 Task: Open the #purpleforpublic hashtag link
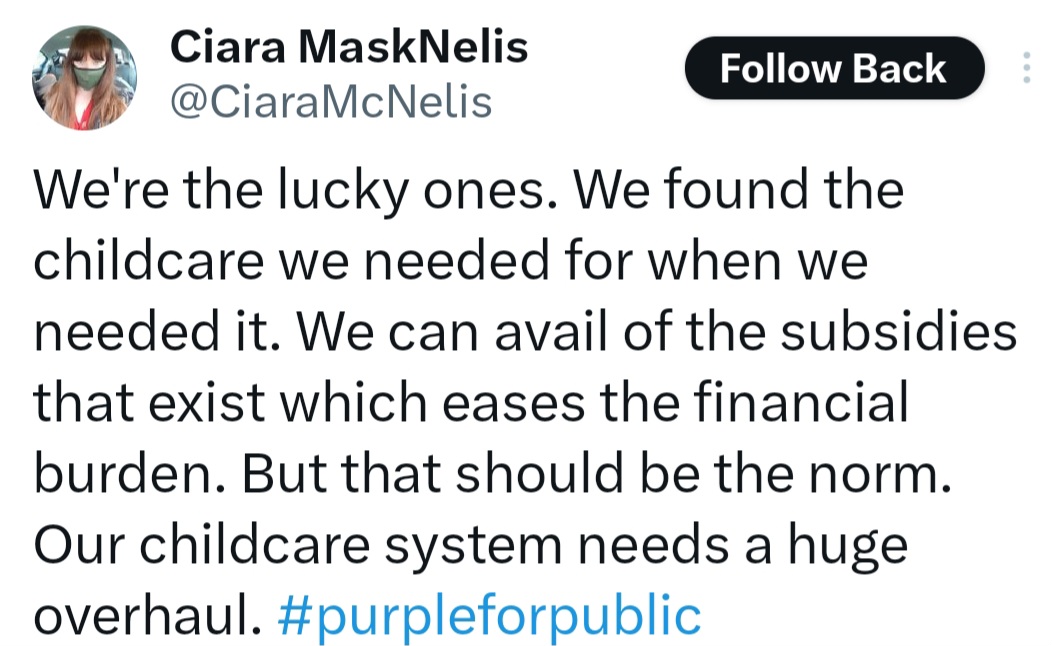[489, 614]
